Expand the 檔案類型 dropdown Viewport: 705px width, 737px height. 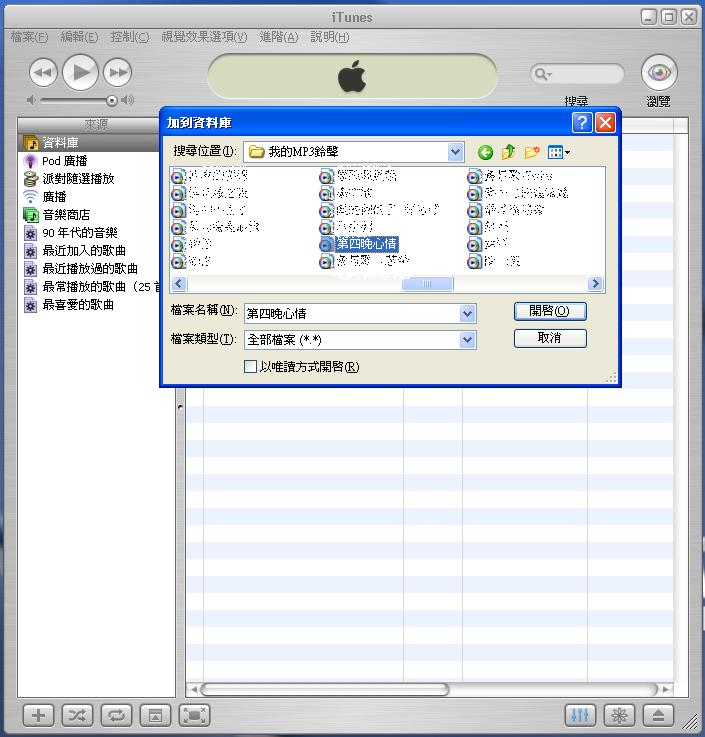467,340
